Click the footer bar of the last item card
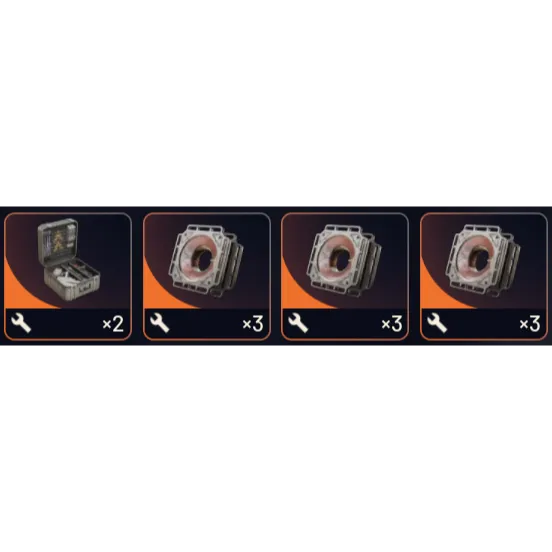 [x=484, y=324]
